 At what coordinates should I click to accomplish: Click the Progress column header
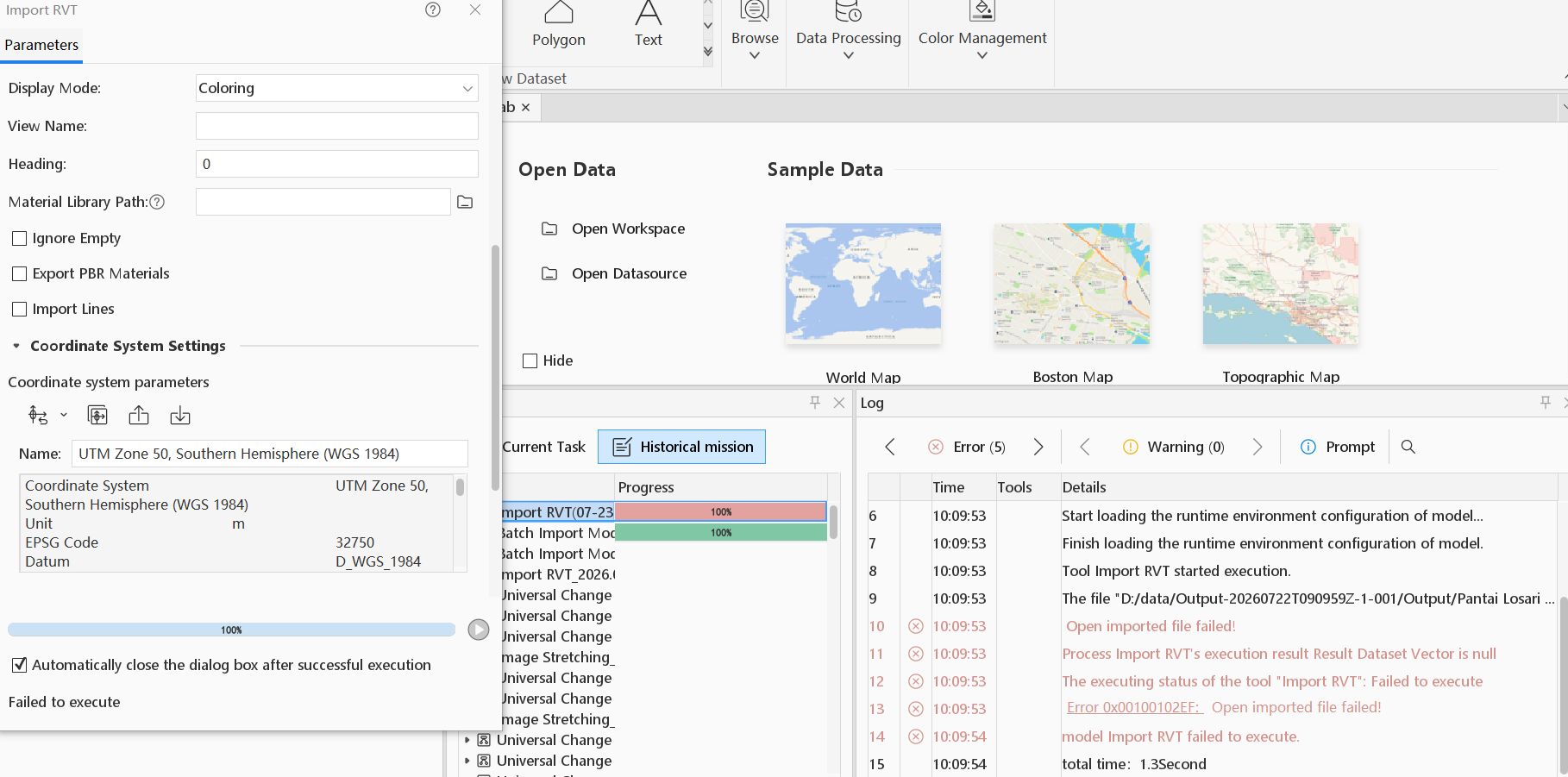coord(721,487)
